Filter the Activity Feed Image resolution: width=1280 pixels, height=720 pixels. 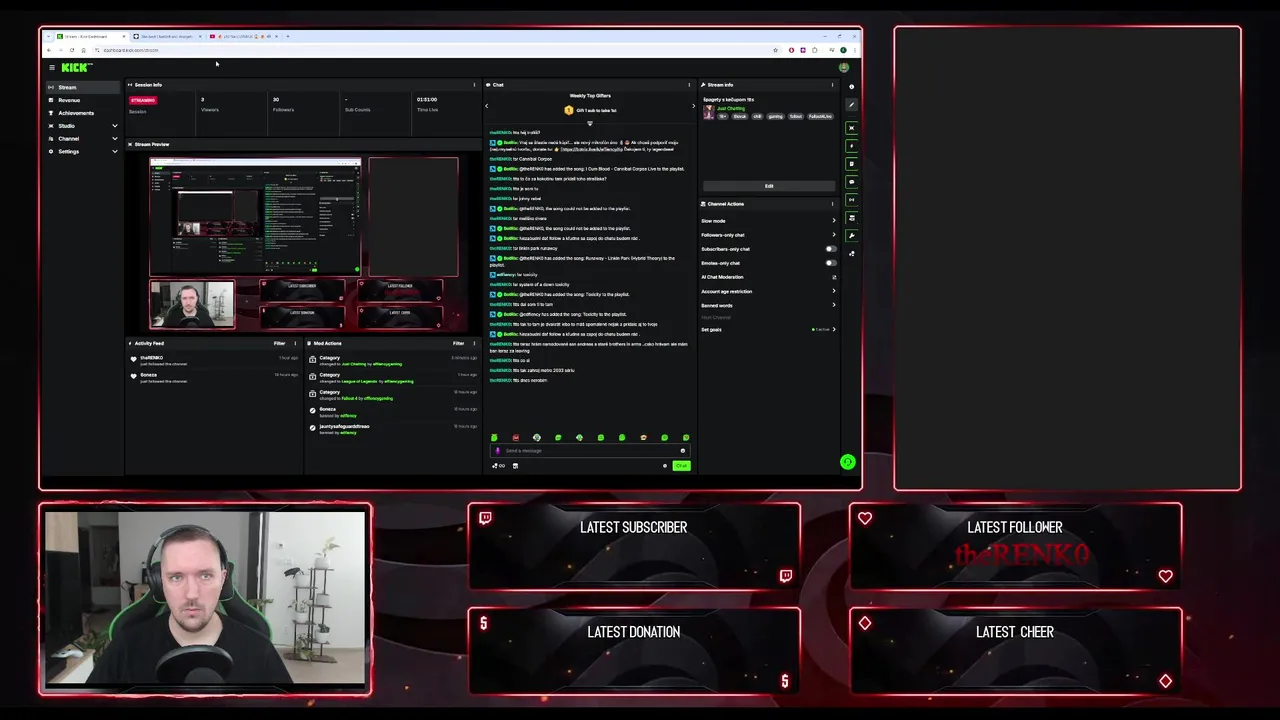(x=280, y=343)
